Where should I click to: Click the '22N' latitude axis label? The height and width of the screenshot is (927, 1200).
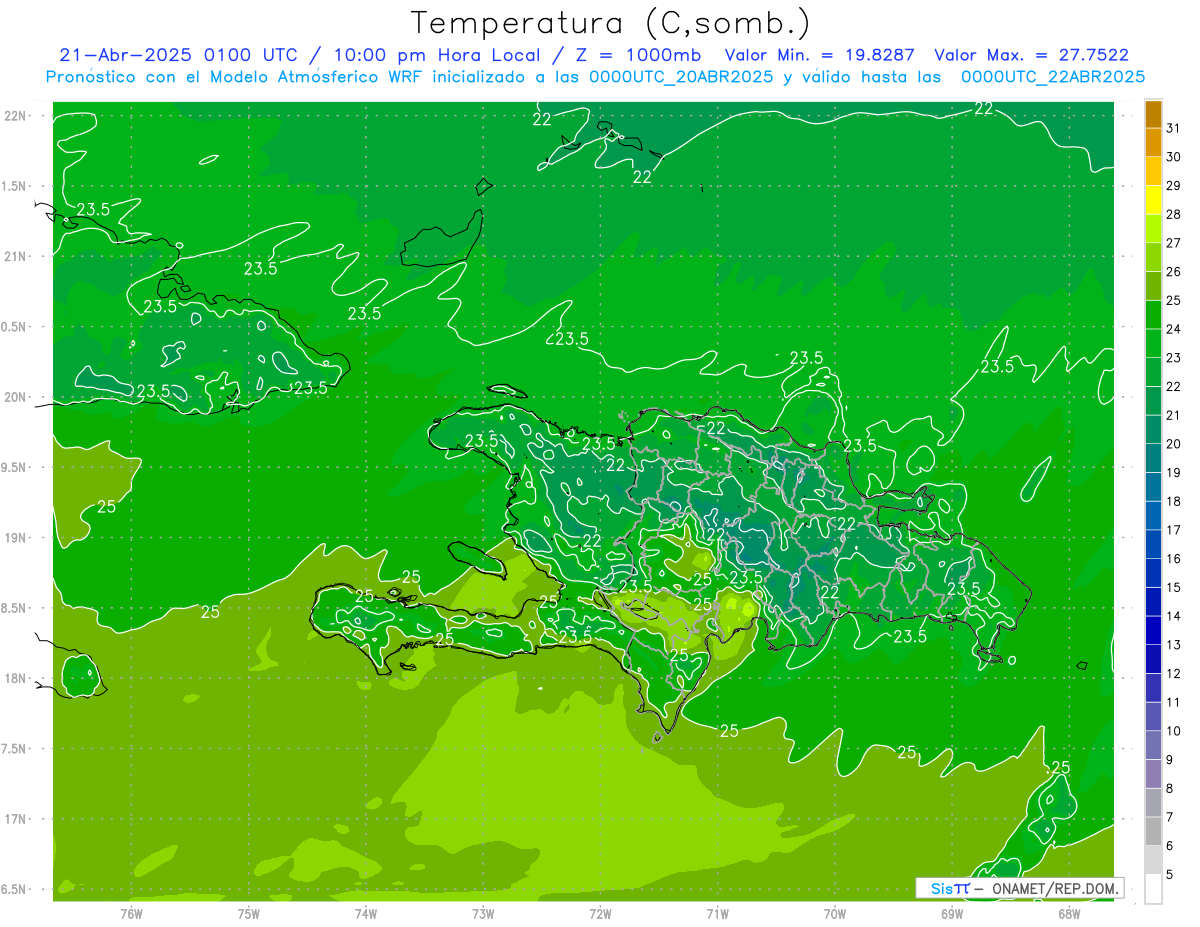[x=17, y=116]
